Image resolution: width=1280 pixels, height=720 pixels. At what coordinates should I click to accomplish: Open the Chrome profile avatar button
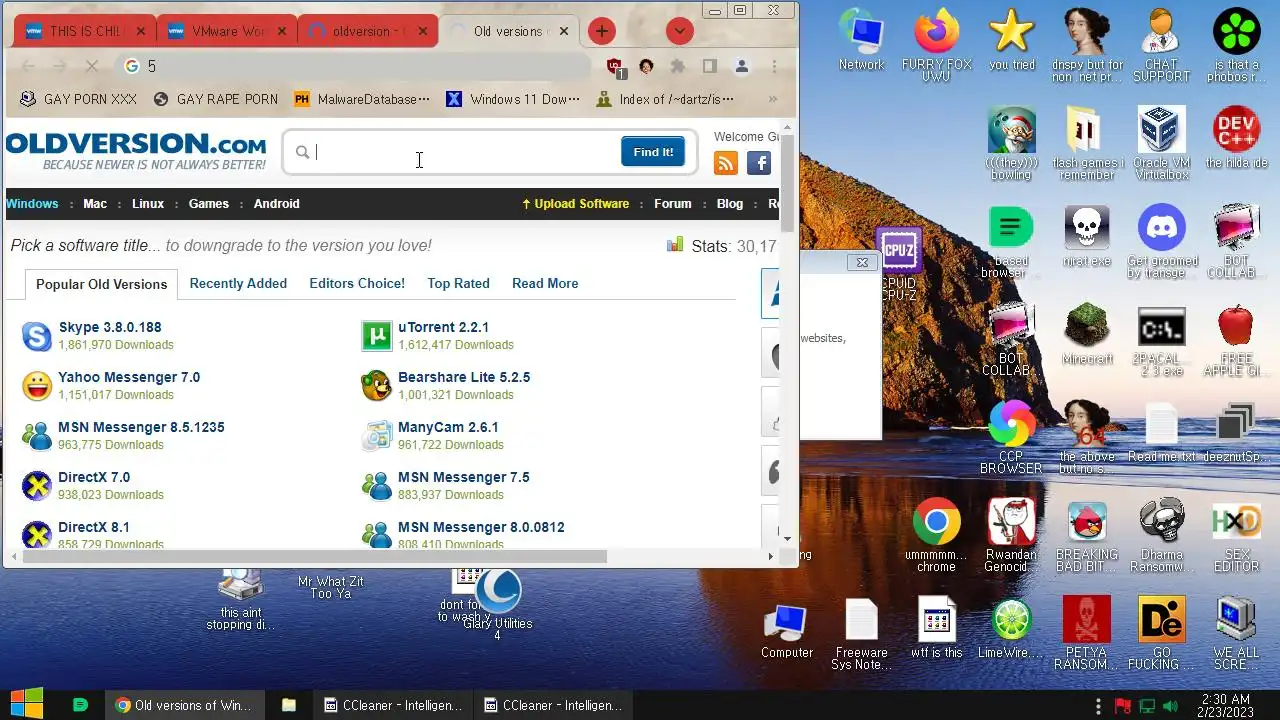[742, 66]
